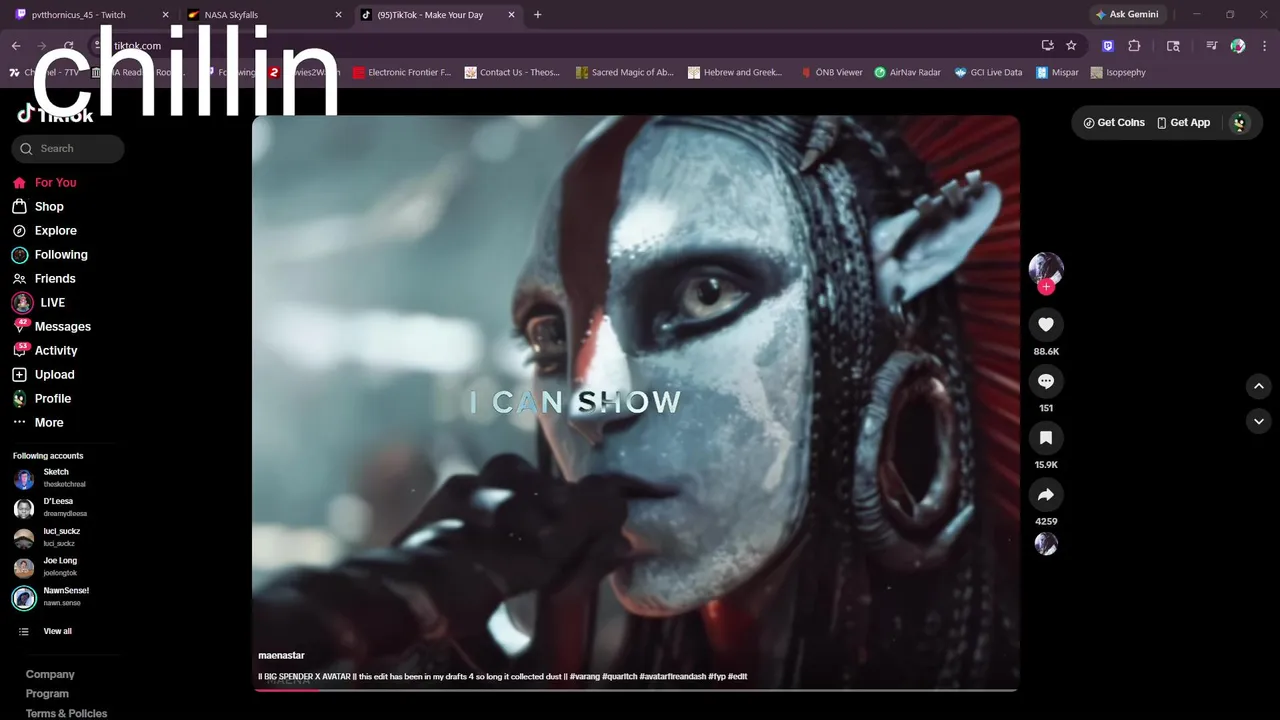Click the #avatarfireandash hashtag

672,677
